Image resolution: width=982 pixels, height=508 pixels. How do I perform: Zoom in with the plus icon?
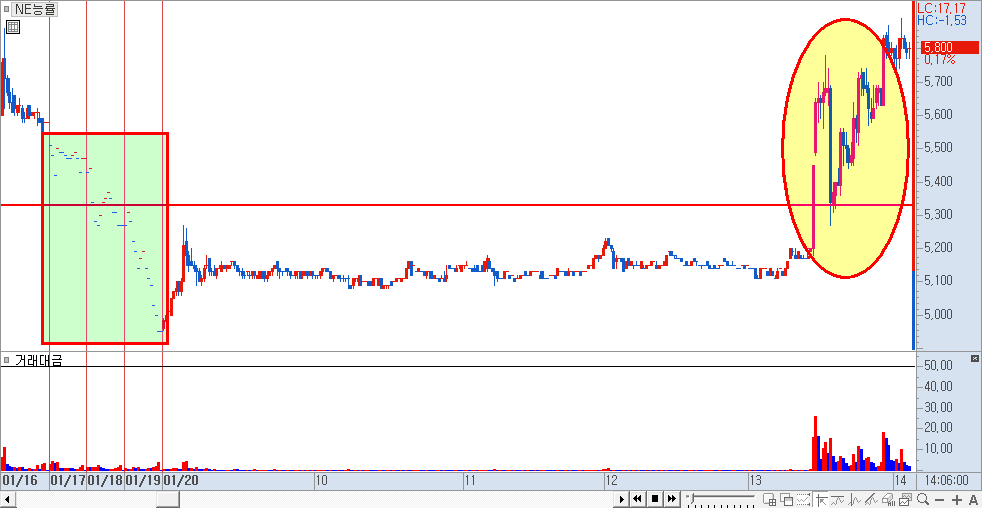coord(957,500)
